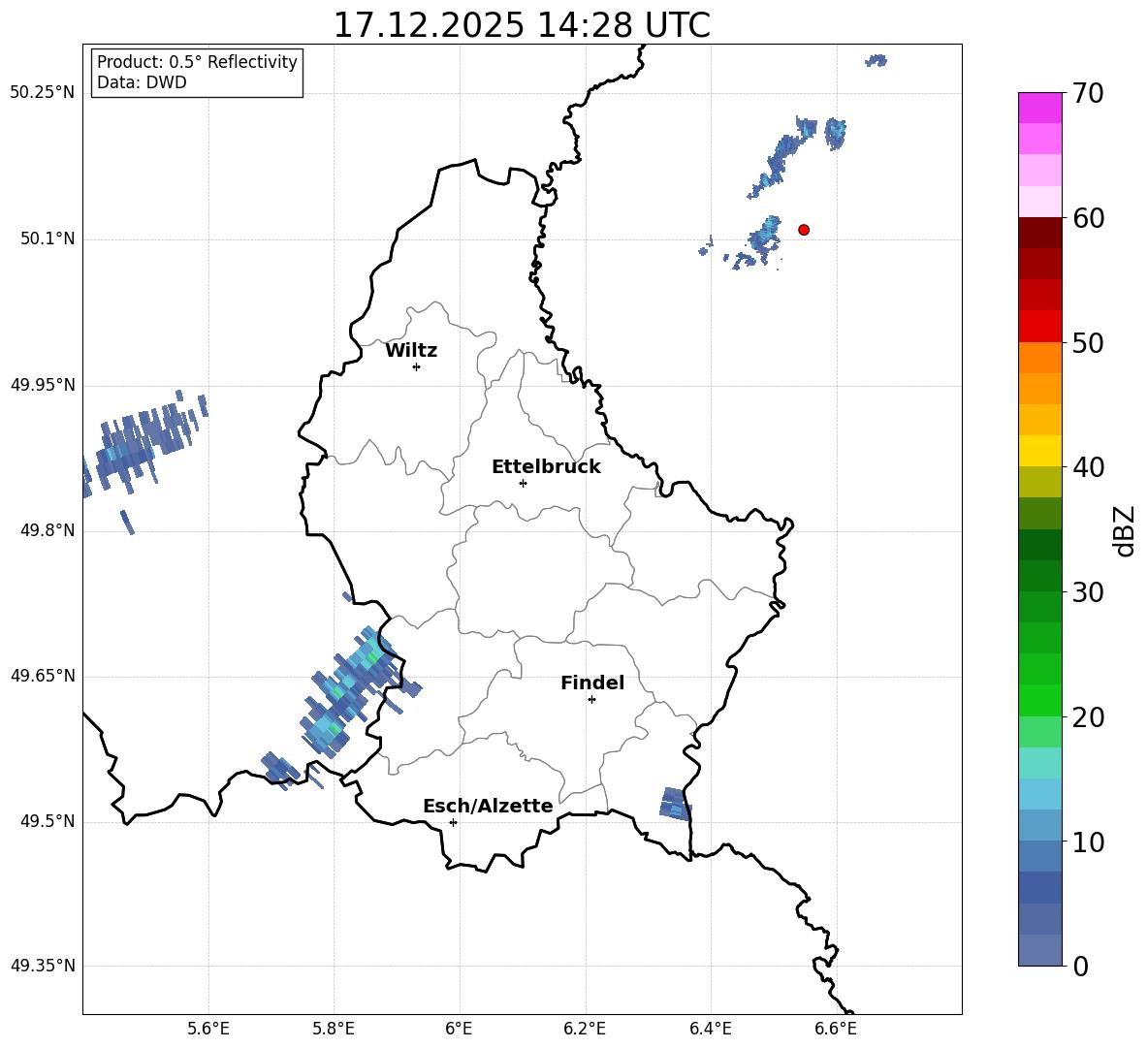Click the Wiltz city label

tap(411, 350)
